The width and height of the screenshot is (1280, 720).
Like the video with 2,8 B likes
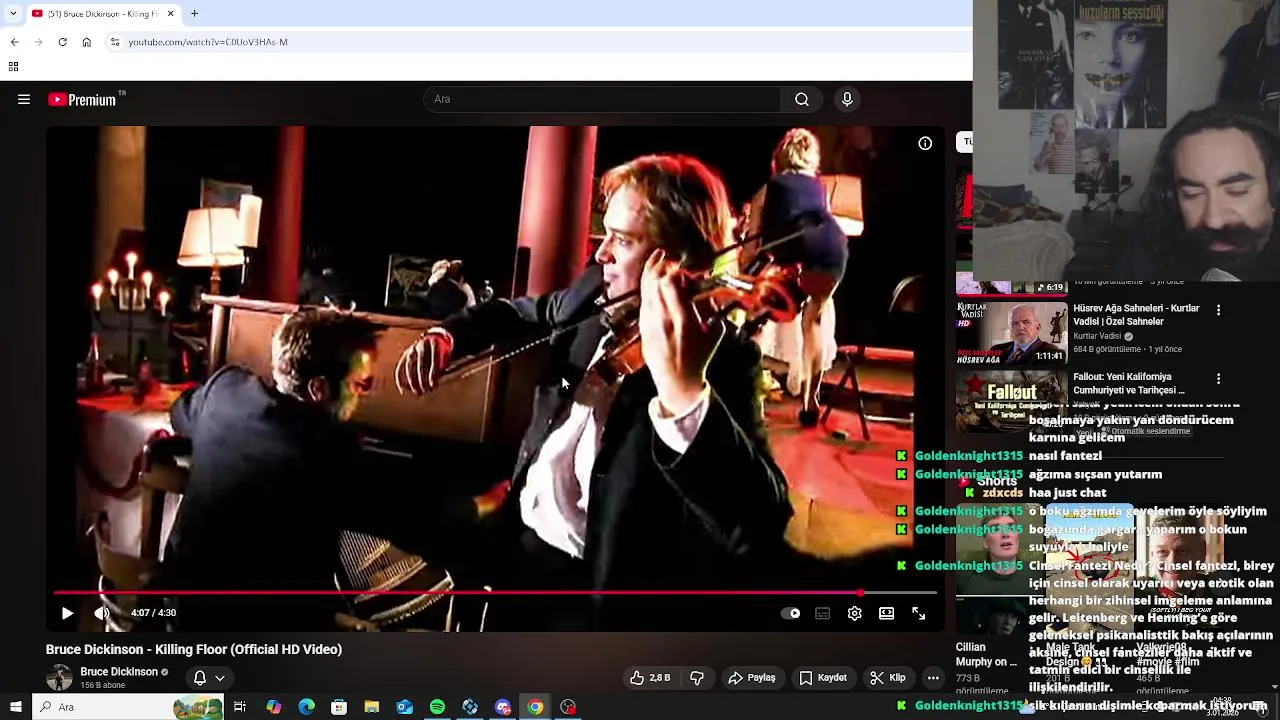(x=650, y=678)
